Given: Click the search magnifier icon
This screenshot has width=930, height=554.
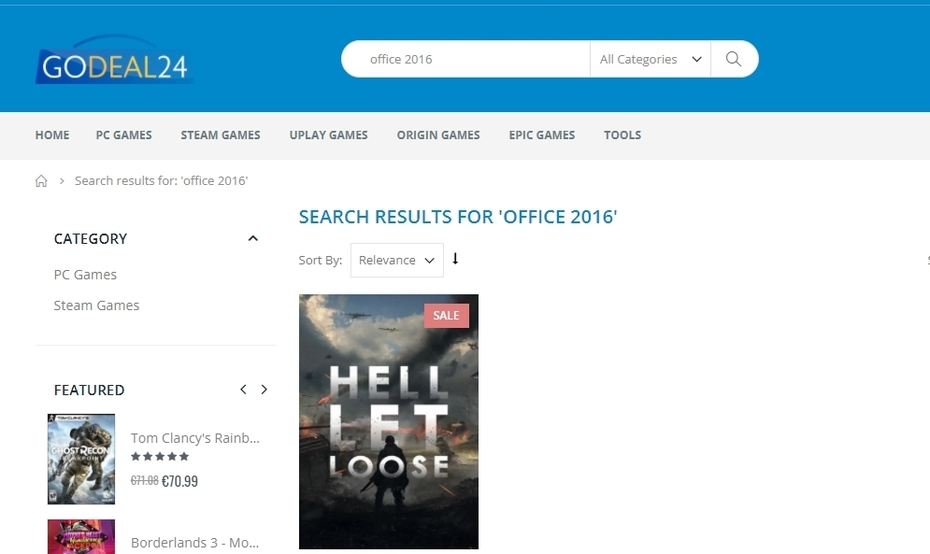Looking at the screenshot, I should point(733,59).
